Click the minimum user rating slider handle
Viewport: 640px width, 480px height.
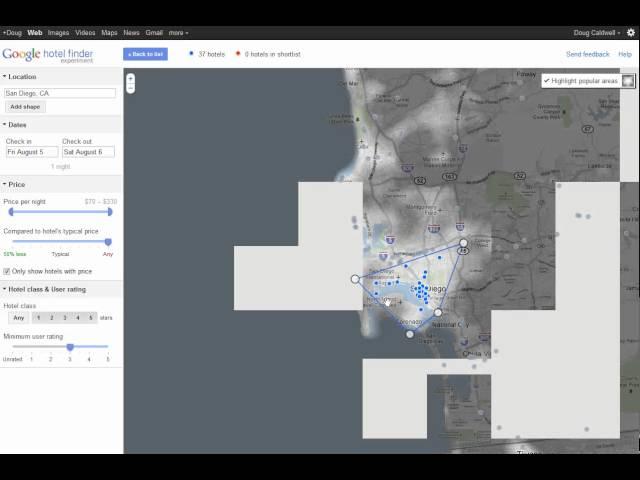(x=70, y=347)
